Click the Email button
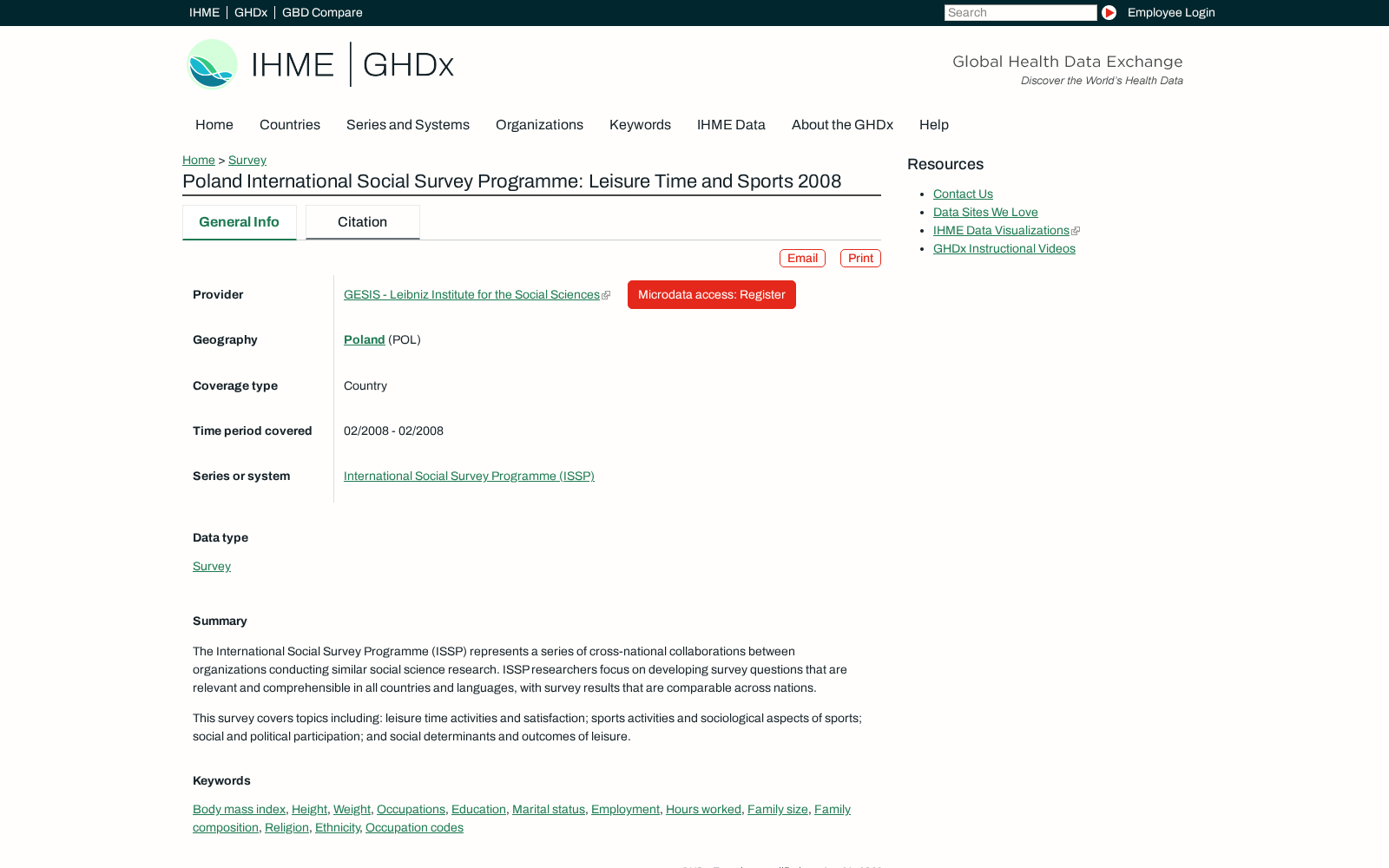Image resolution: width=1389 pixels, height=868 pixels. coord(802,258)
